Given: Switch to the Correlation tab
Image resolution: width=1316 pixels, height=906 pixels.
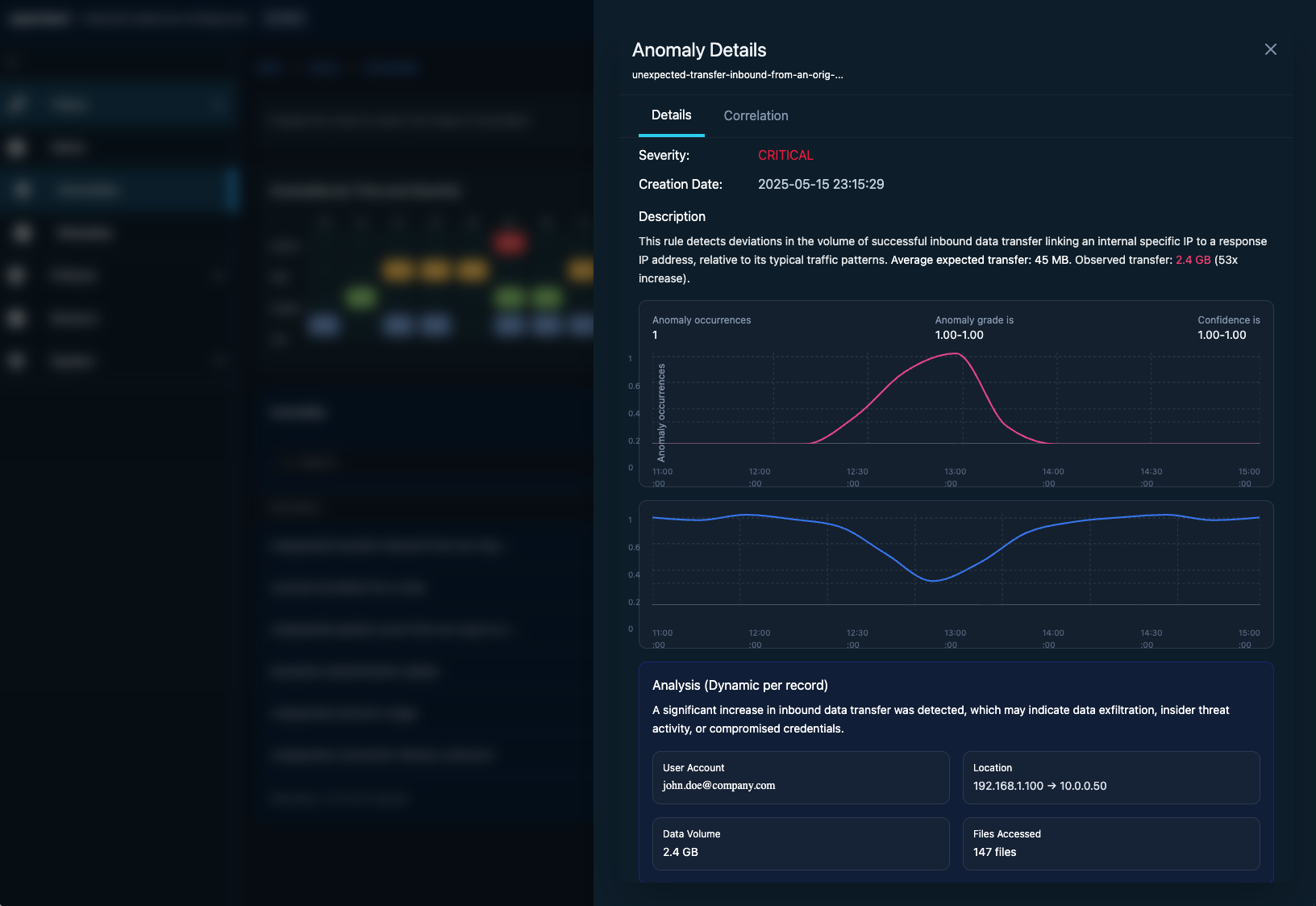Looking at the screenshot, I should 756,115.
